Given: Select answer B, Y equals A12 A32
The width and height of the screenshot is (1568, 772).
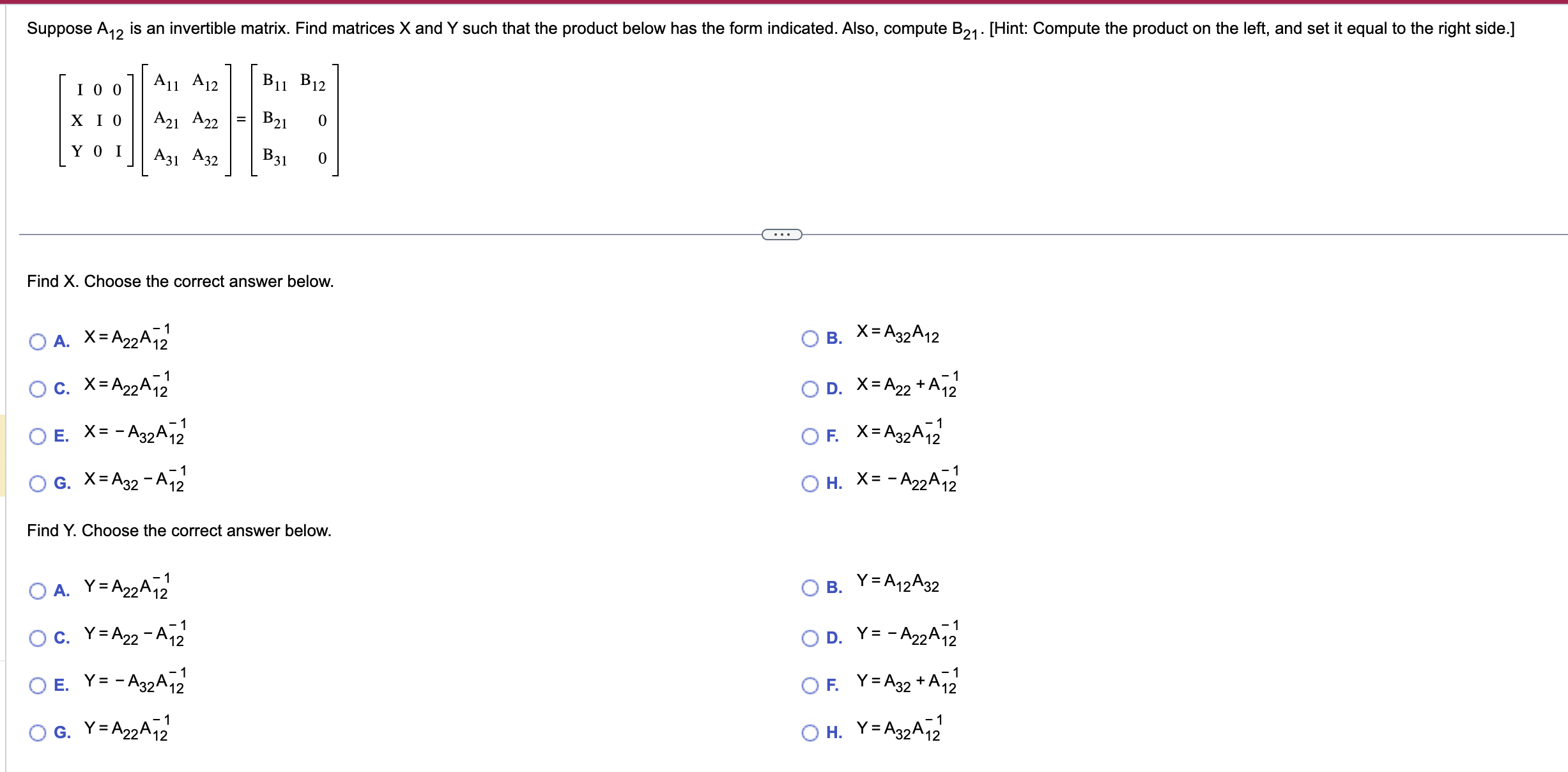Looking at the screenshot, I should (809, 587).
